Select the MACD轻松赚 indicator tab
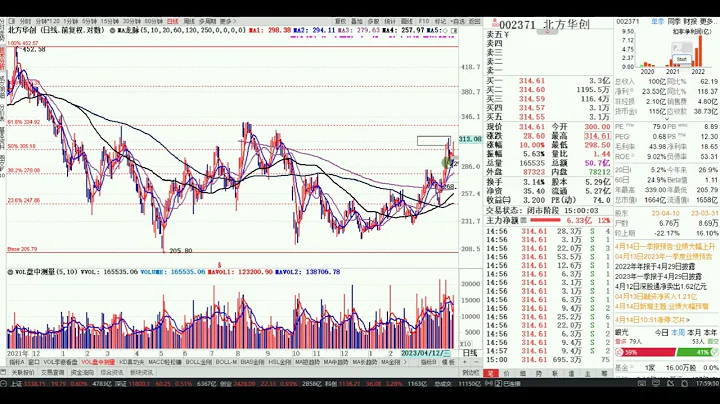Screen dimensions: 720x404 165,362
